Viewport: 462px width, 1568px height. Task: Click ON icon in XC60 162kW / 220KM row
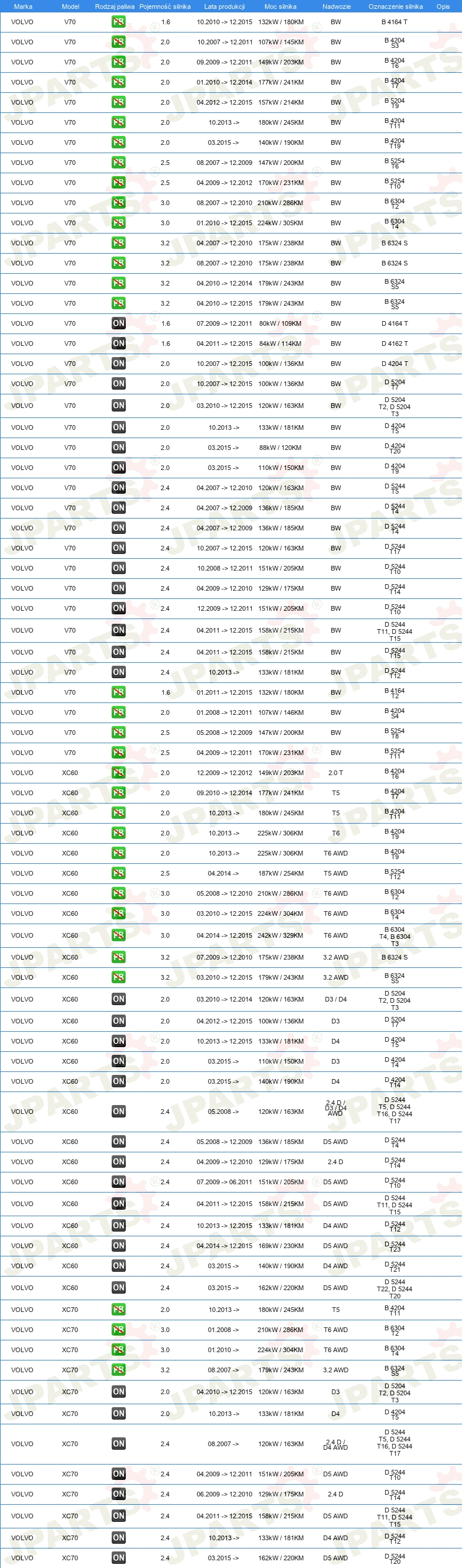(x=119, y=1287)
